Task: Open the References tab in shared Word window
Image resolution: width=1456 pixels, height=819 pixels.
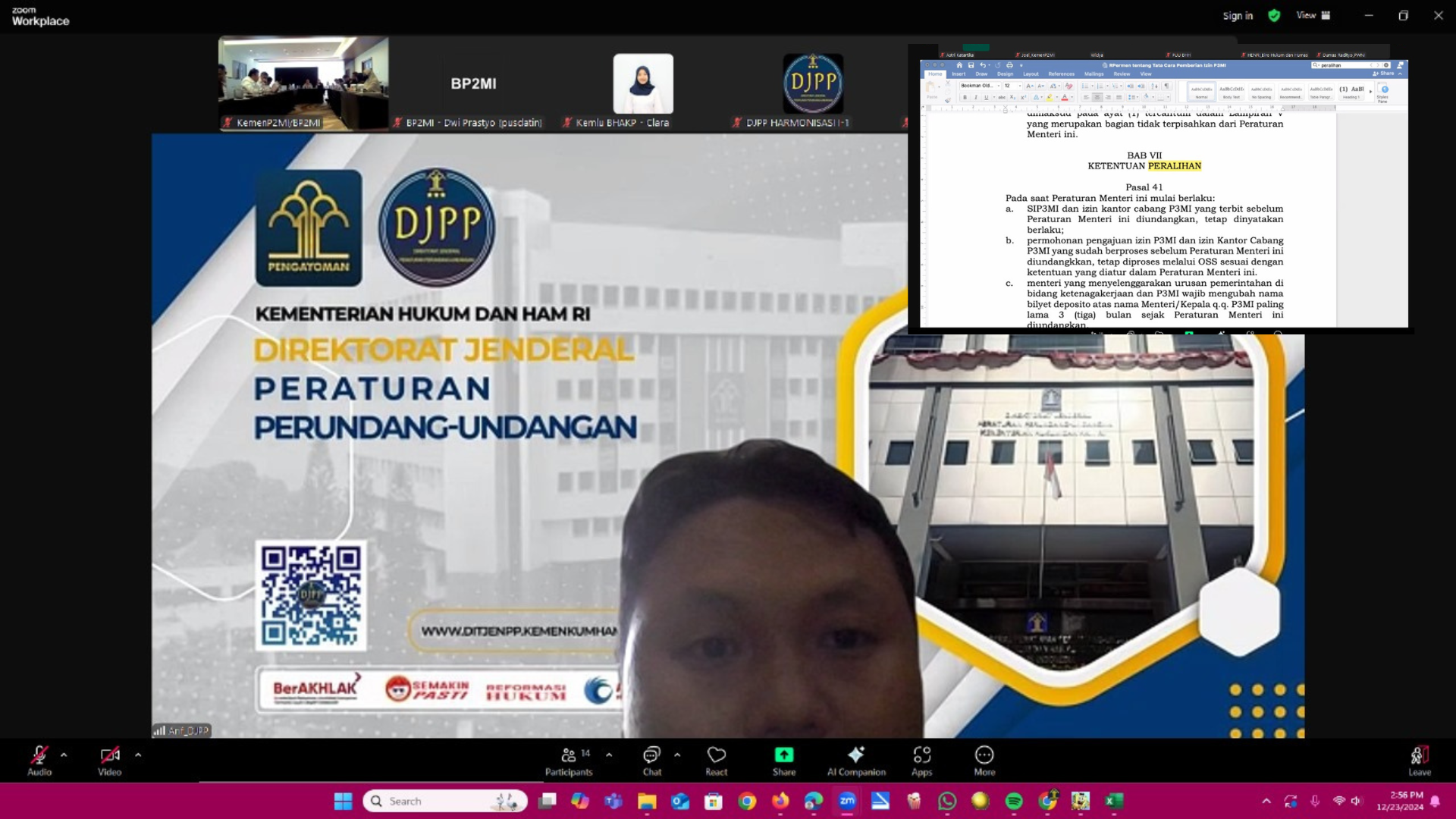Action: pos(1062,74)
